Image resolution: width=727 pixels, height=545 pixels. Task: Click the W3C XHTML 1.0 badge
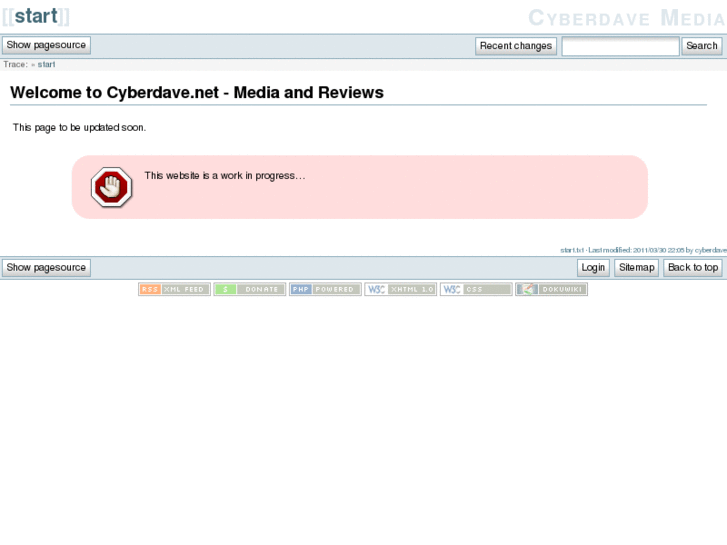coord(401,289)
